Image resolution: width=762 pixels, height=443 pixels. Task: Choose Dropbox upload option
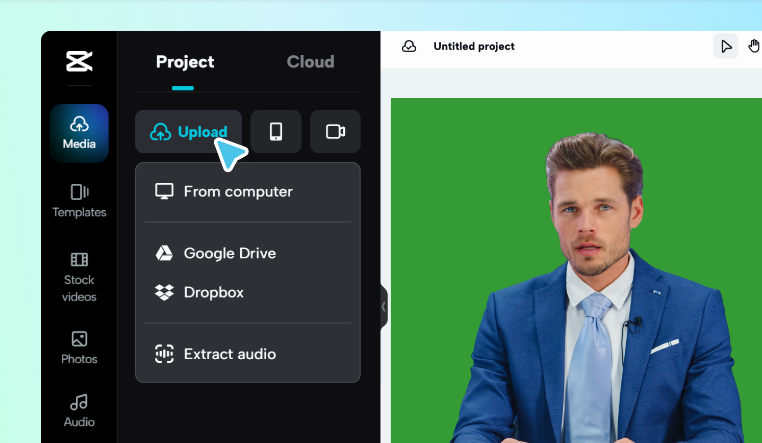coord(213,292)
